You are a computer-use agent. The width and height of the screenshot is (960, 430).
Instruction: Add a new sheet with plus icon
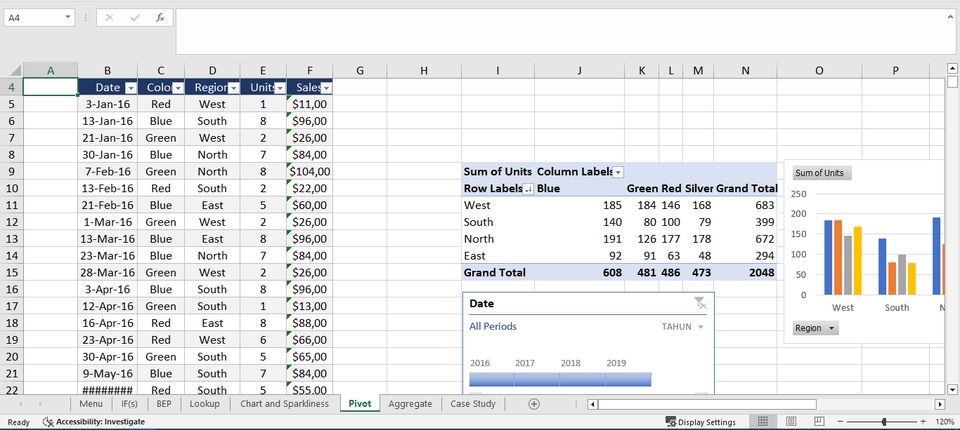click(x=534, y=404)
